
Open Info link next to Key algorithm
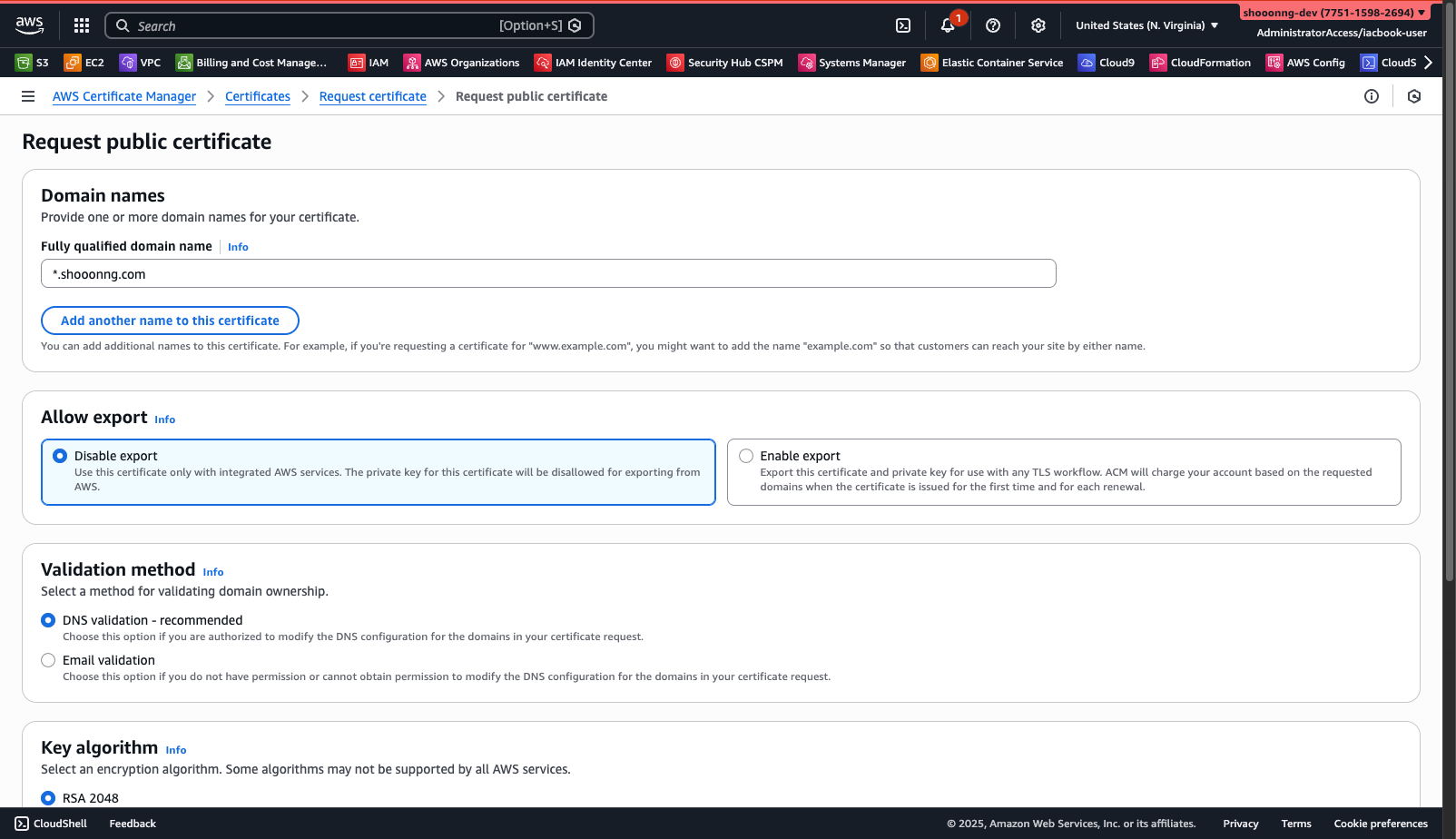(x=176, y=750)
